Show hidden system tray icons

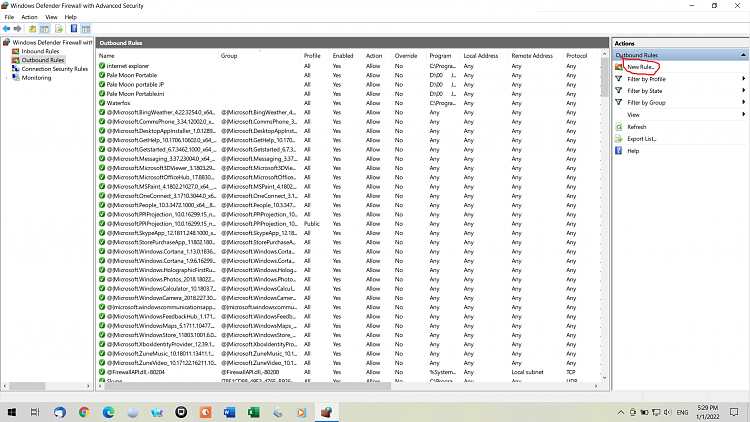pos(621,412)
